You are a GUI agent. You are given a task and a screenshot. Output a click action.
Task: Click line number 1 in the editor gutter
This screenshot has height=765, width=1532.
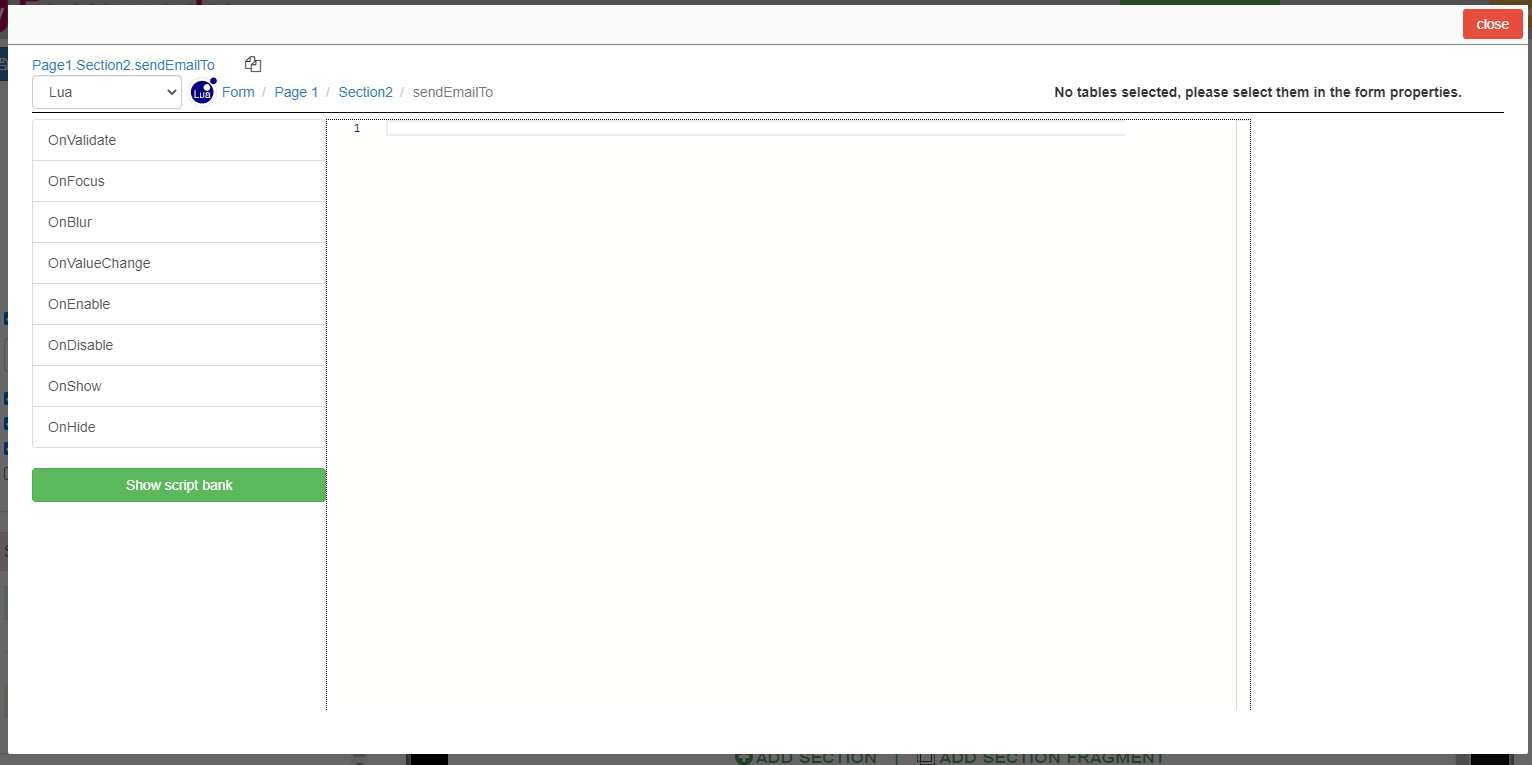357,129
